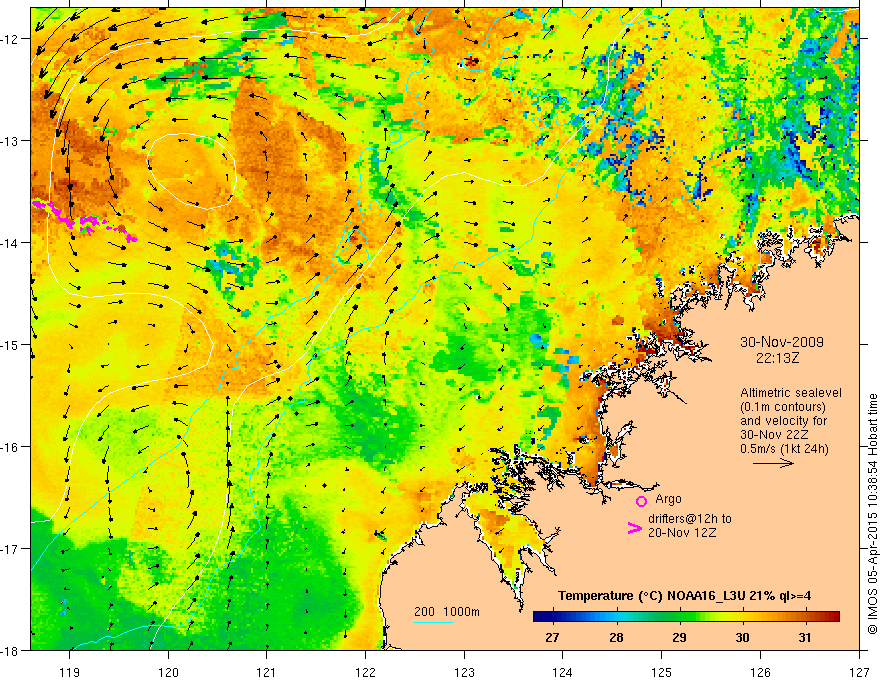Click the 'Argo' legend label
Screen dimensions: 880x680
pyautogui.click(x=668, y=499)
